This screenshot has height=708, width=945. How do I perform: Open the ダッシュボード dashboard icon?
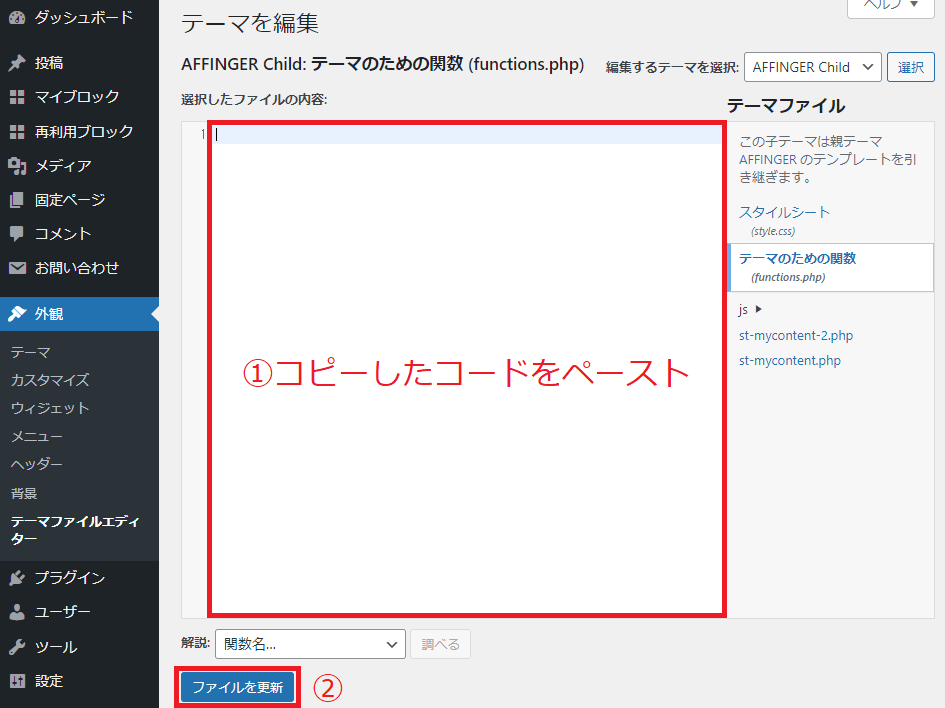[15, 16]
